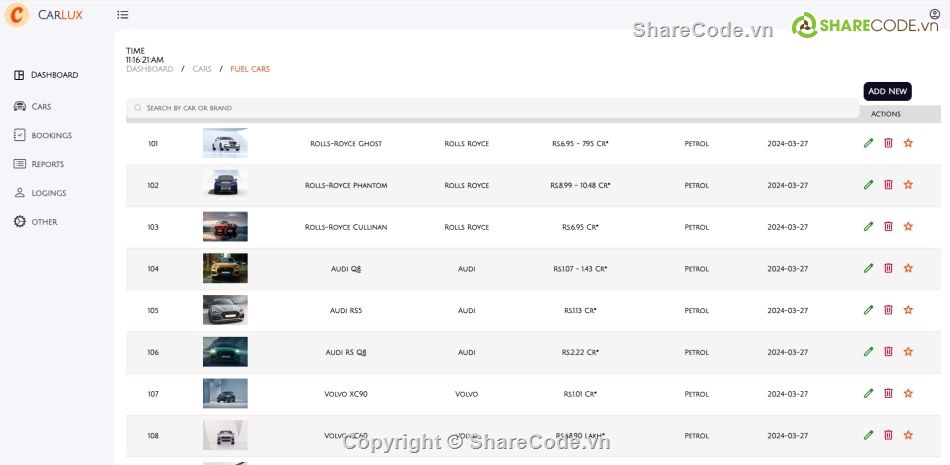
Task: Trash the Audi RS Q8 row 106
Action: (x=888, y=352)
